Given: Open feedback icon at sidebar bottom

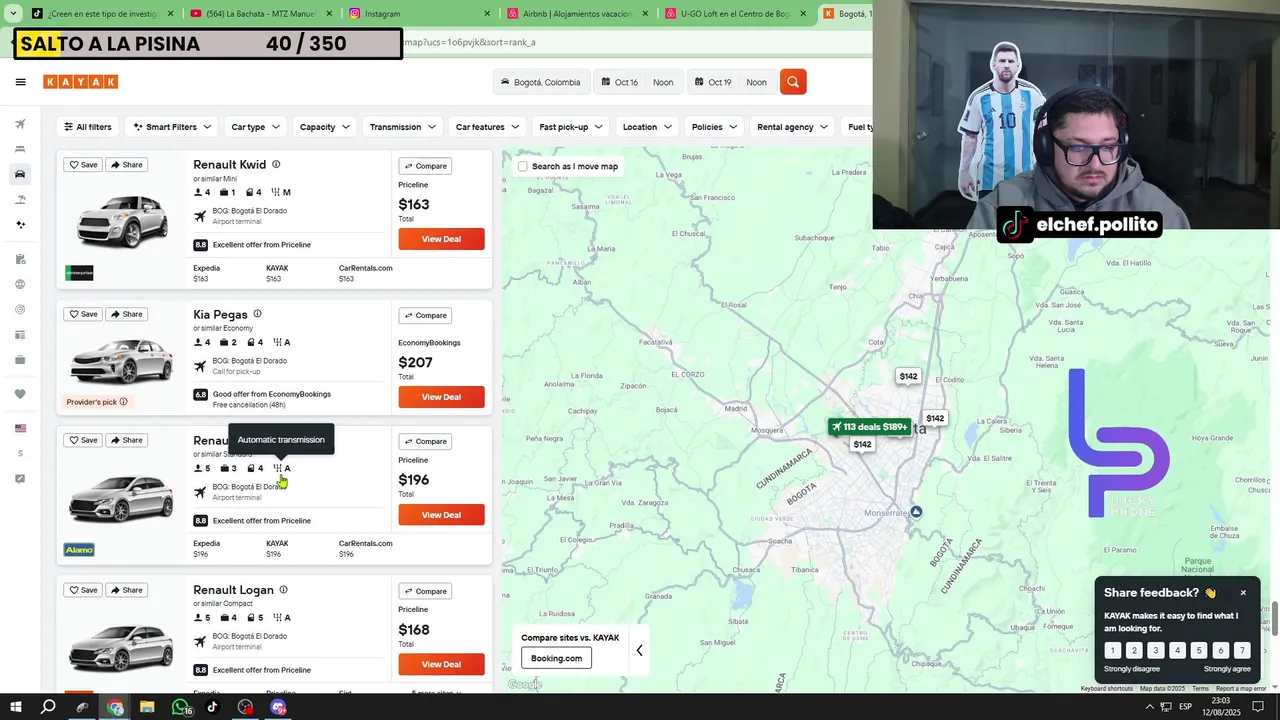Looking at the screenshot, I should 20,479.
